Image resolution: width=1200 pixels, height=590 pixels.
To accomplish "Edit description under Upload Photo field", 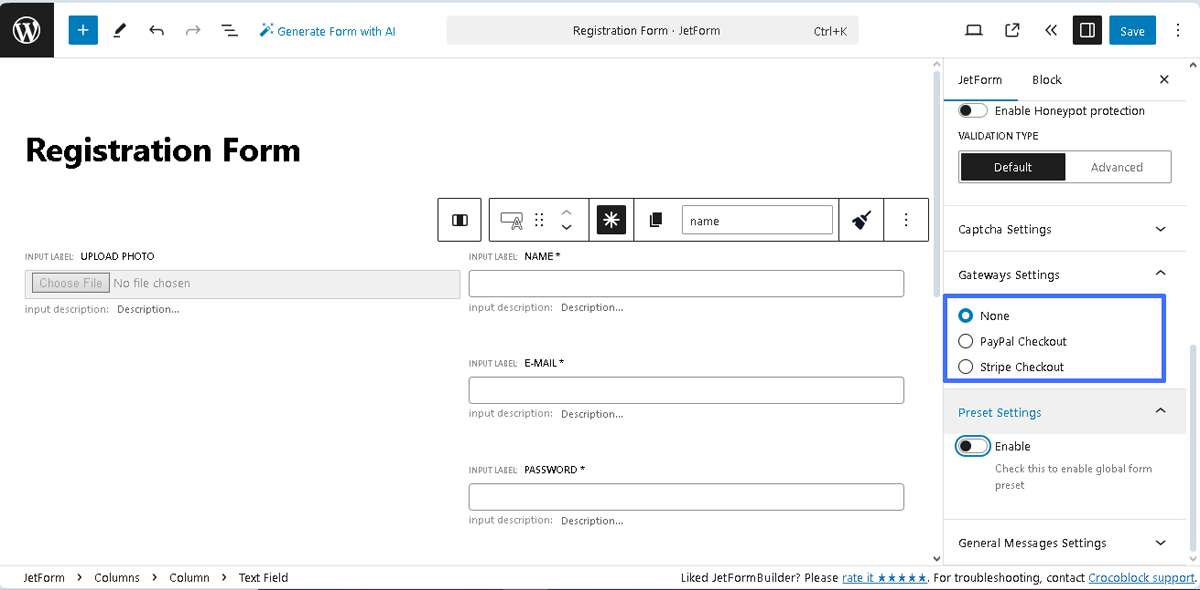I will click(148, 310).
